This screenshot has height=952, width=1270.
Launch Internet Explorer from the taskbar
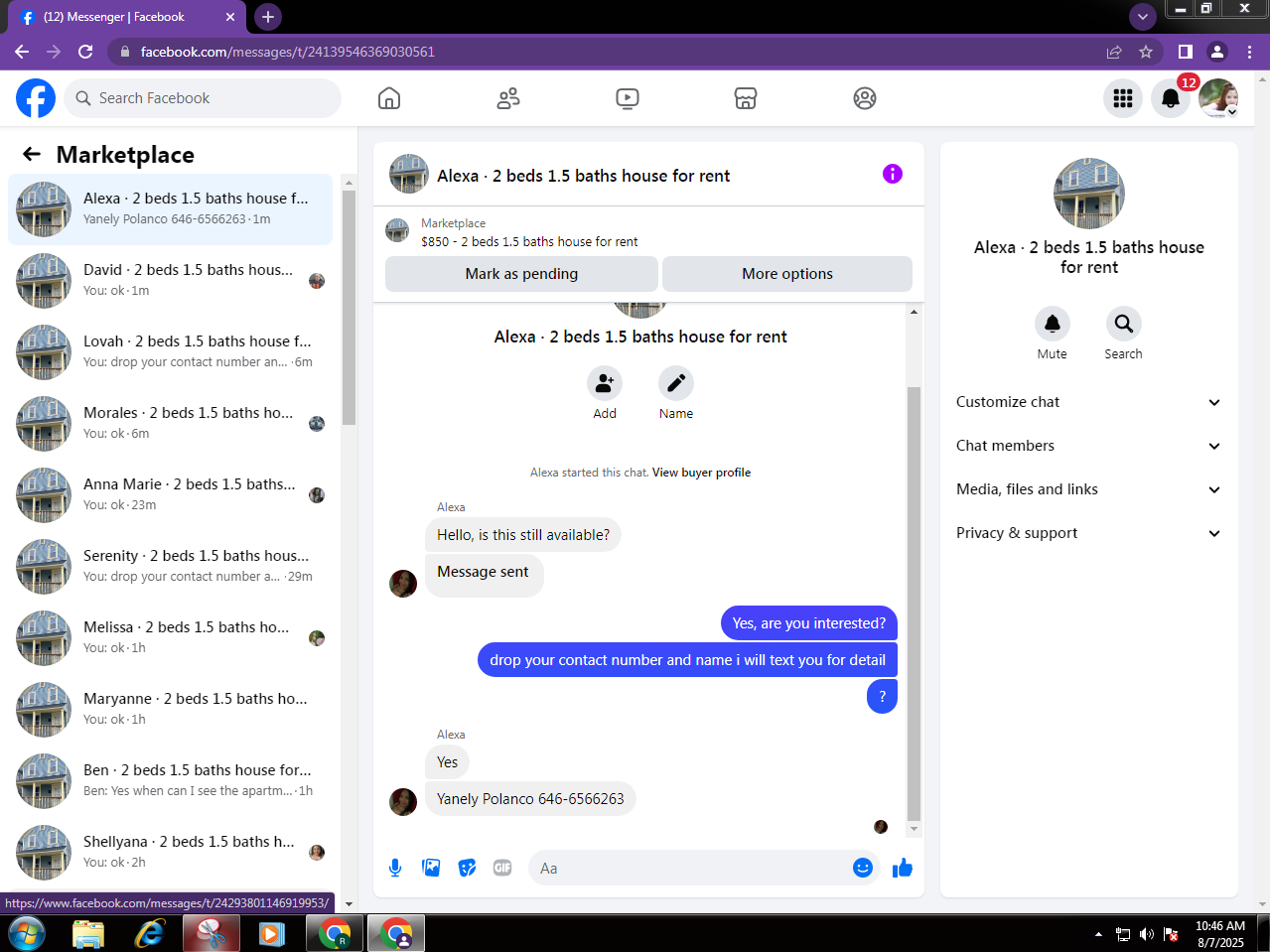coord(150,934)
